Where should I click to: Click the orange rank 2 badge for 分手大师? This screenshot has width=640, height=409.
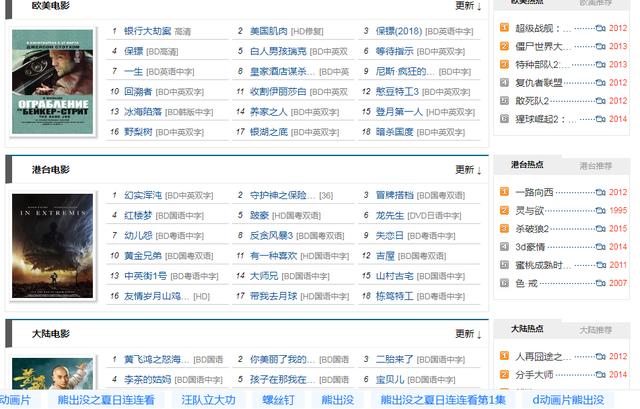click(504, 374)
